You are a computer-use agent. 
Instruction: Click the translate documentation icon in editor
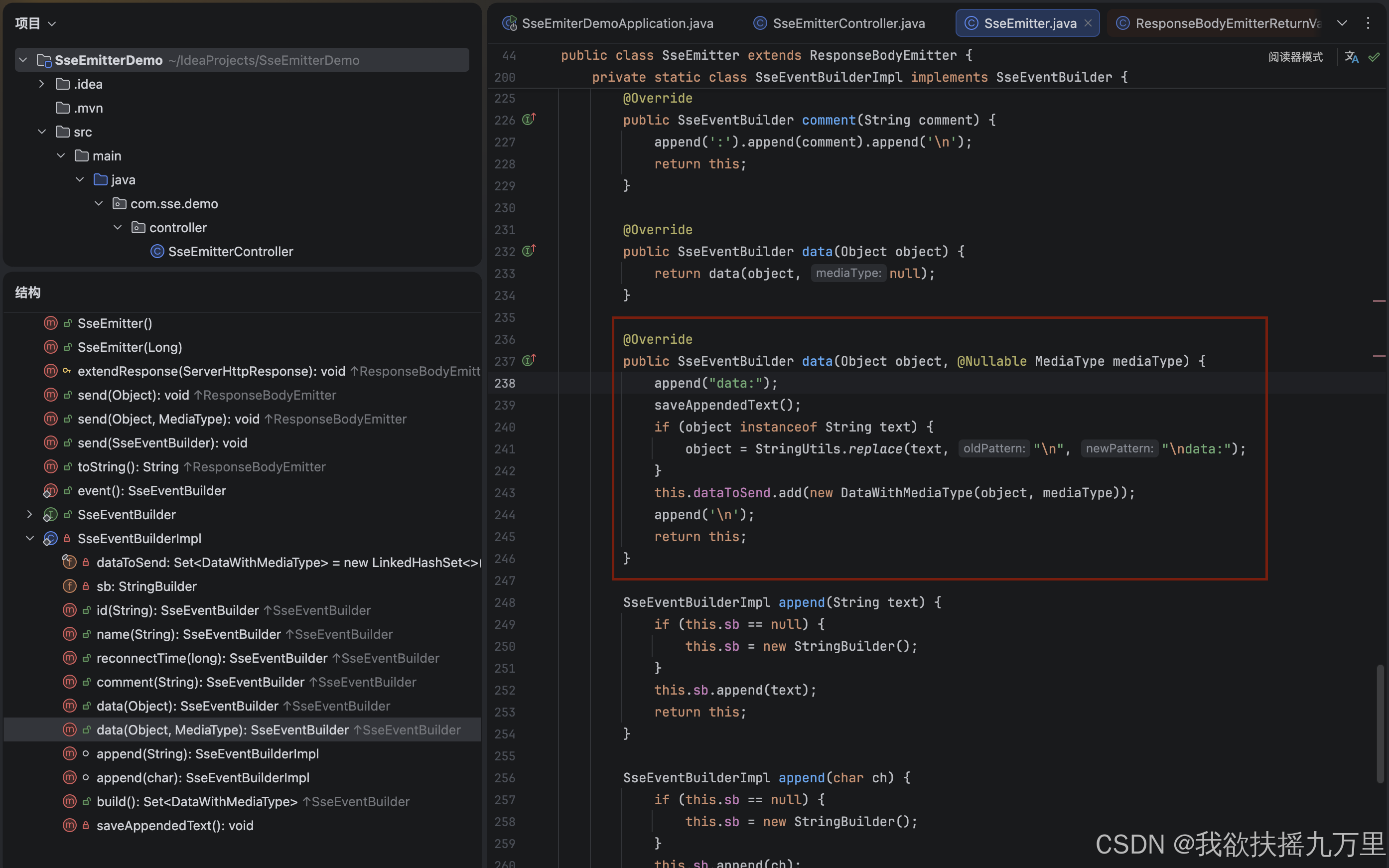(1351, 57)
